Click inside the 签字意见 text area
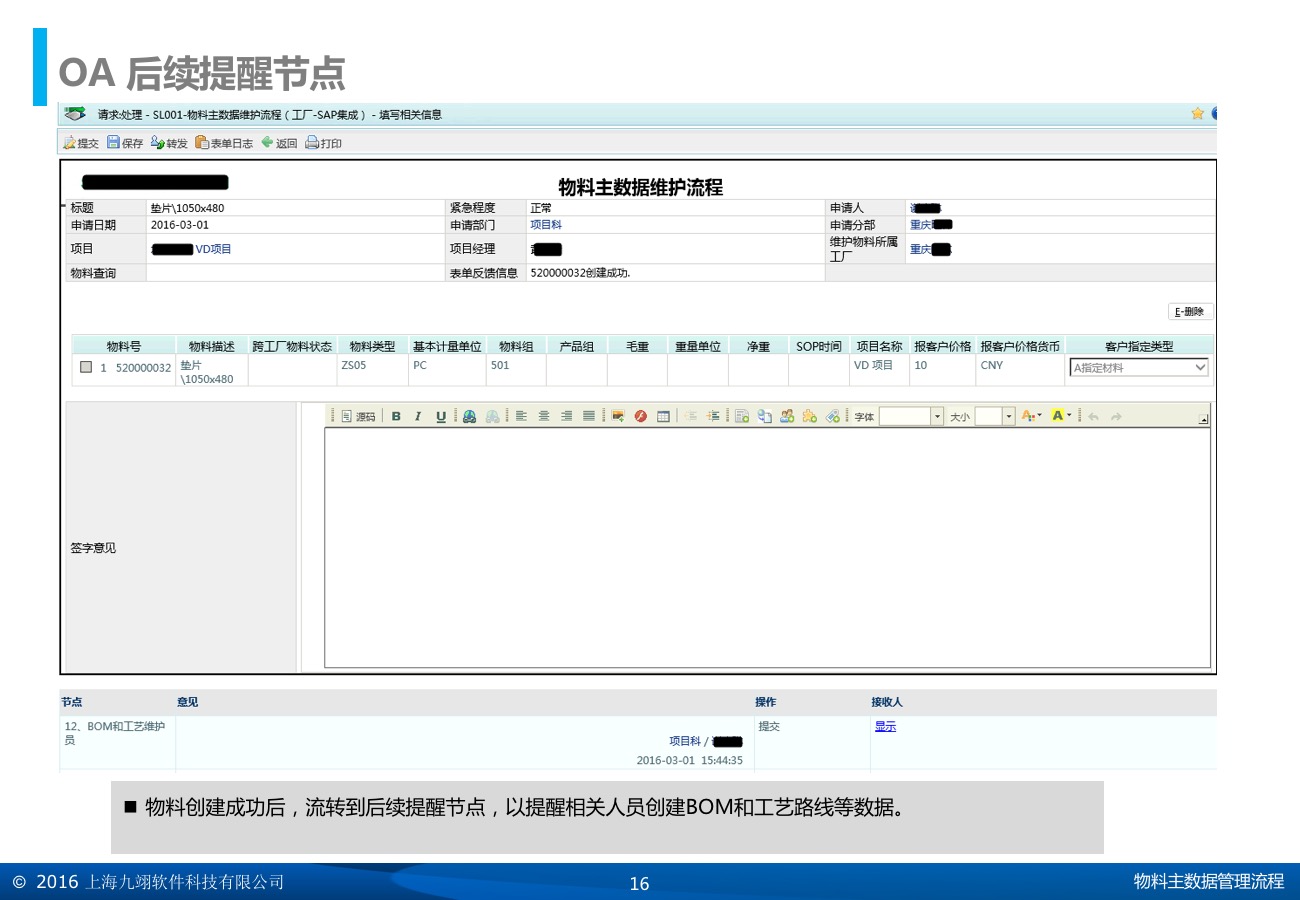Image resolution: width=1300 pixels, height=900 pixels. (766, 547)
